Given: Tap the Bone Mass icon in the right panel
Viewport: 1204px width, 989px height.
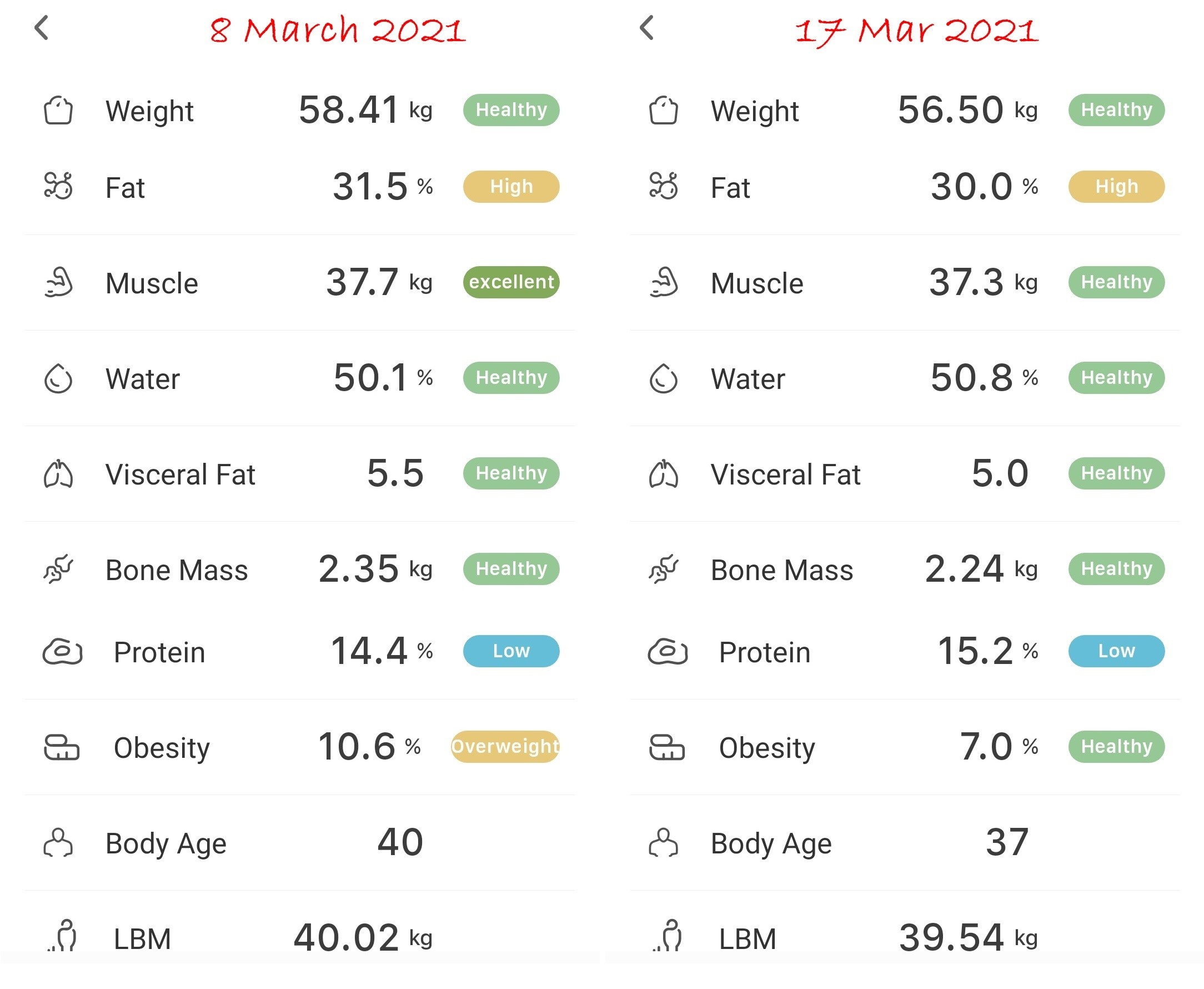Looking at the screenshot, I should (x=663, y=568).
